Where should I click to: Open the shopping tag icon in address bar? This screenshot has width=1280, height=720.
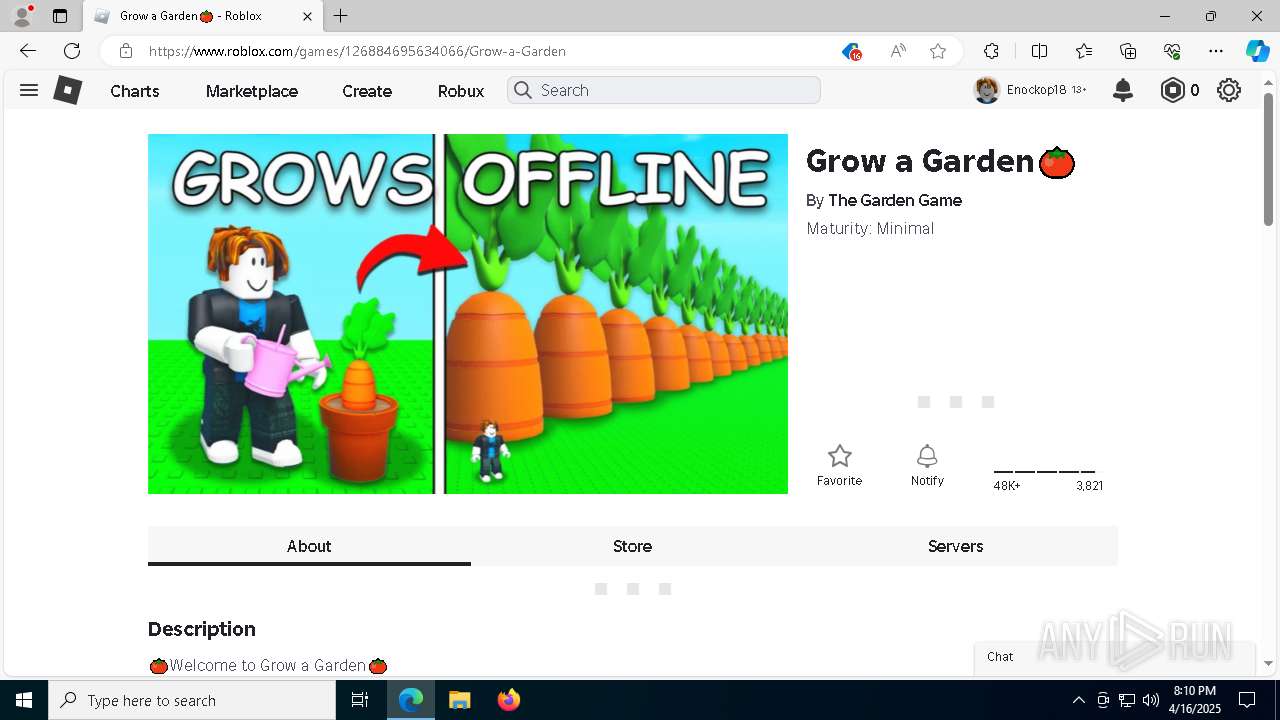851,51
